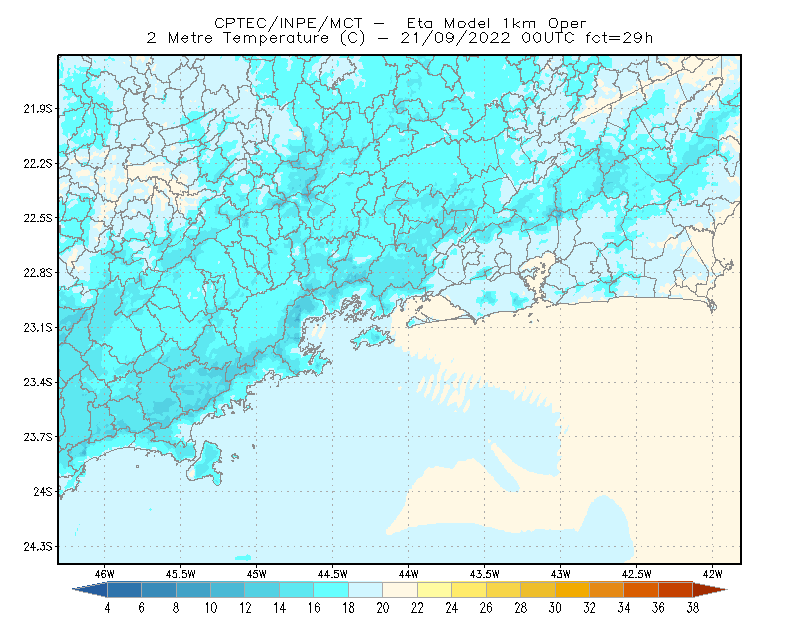Click the CPTEC/INPE/MCT title text

288,23
